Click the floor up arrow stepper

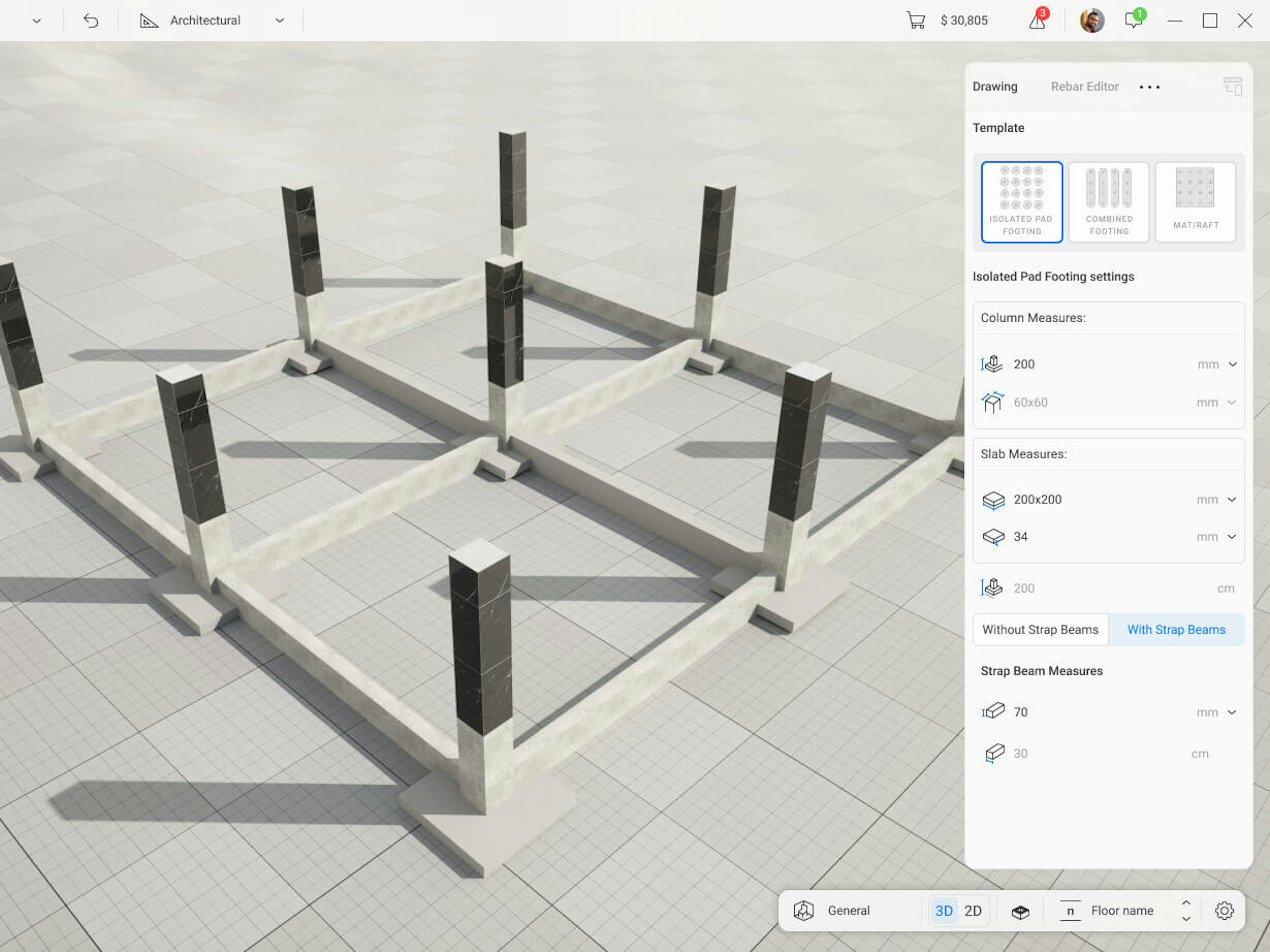(x=1186, y=903)
